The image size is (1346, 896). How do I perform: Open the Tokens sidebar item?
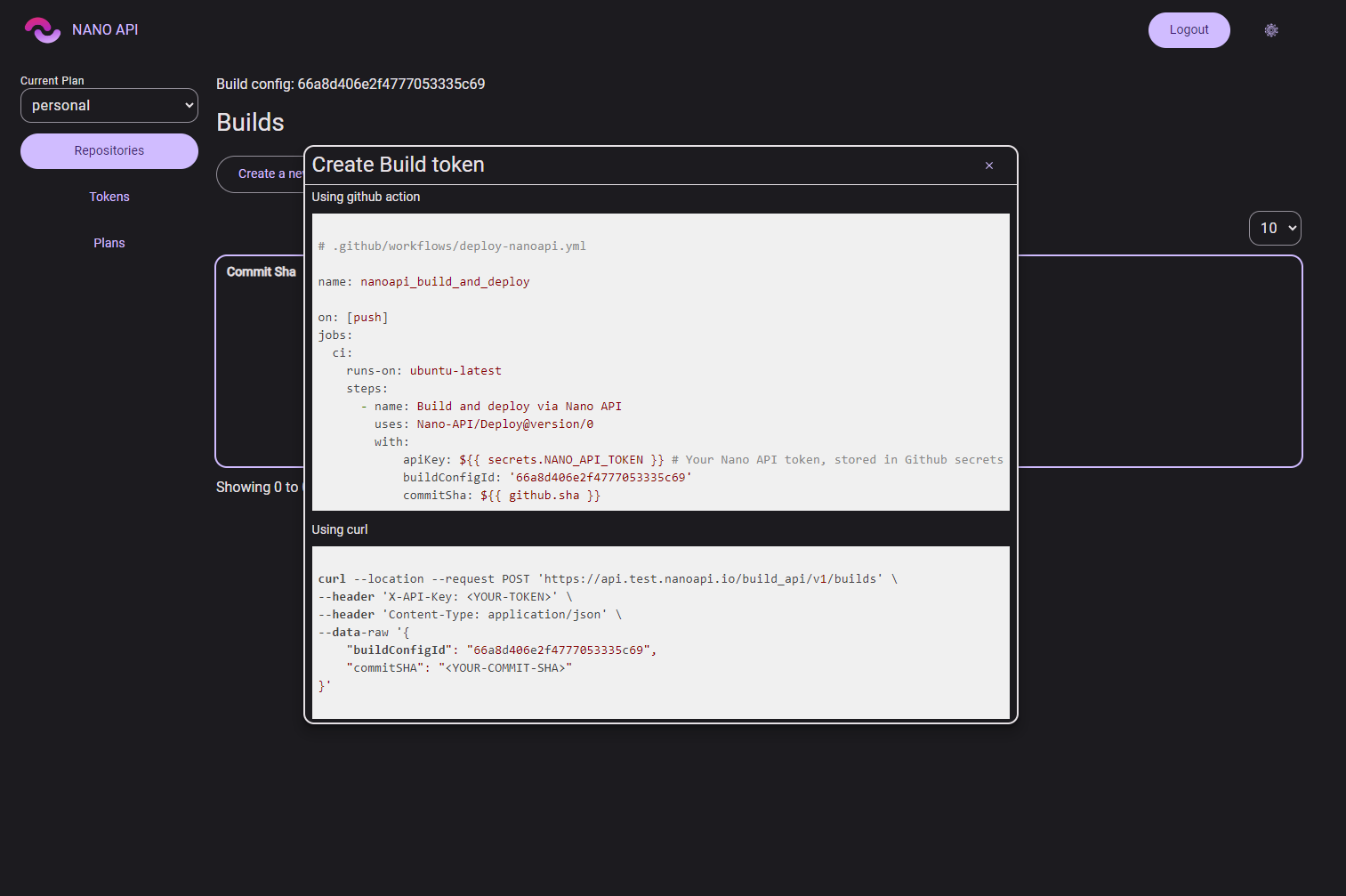109,198
